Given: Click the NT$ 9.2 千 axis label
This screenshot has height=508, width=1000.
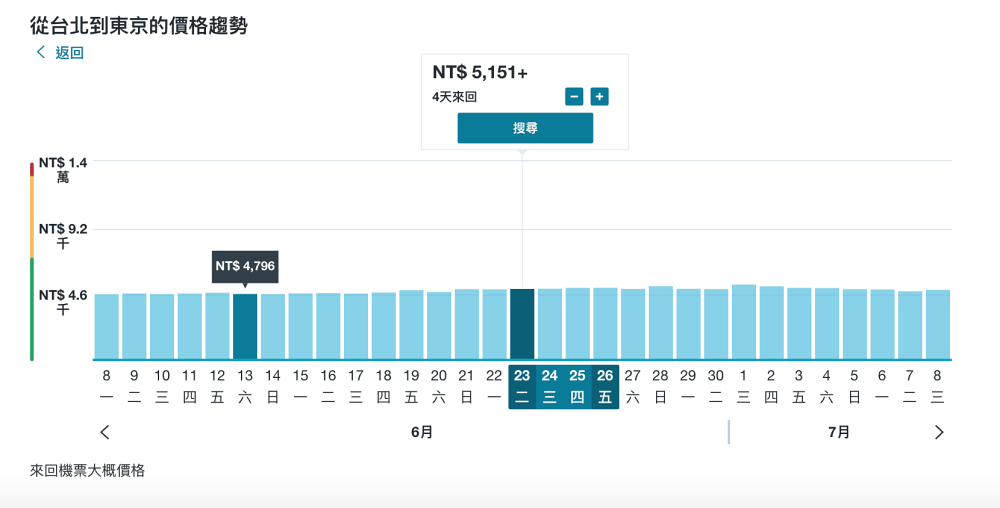Looking at the screenshot, I should (62, 236).
